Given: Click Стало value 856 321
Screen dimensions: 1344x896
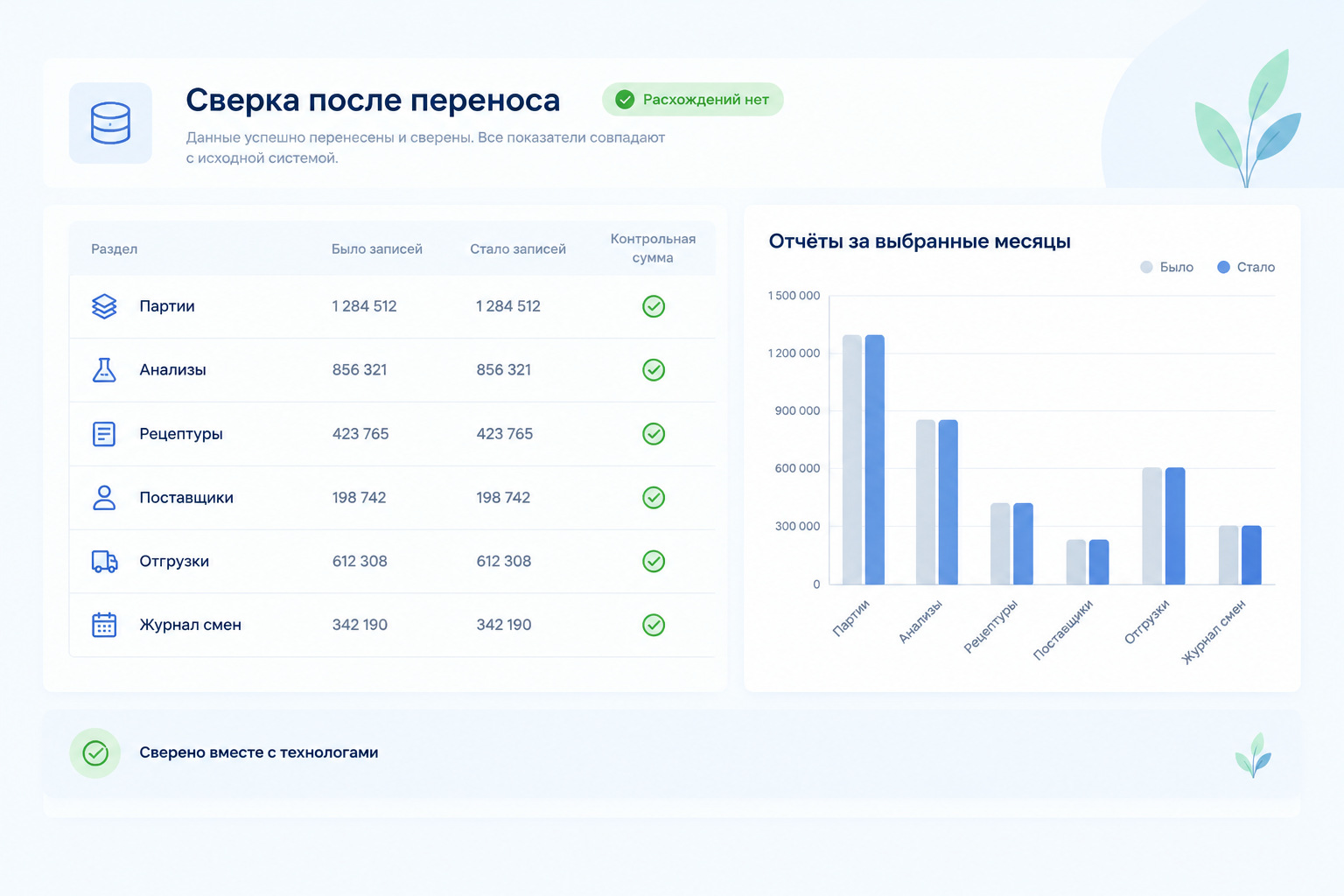Looking at the screenshot, I should [504, 370].
